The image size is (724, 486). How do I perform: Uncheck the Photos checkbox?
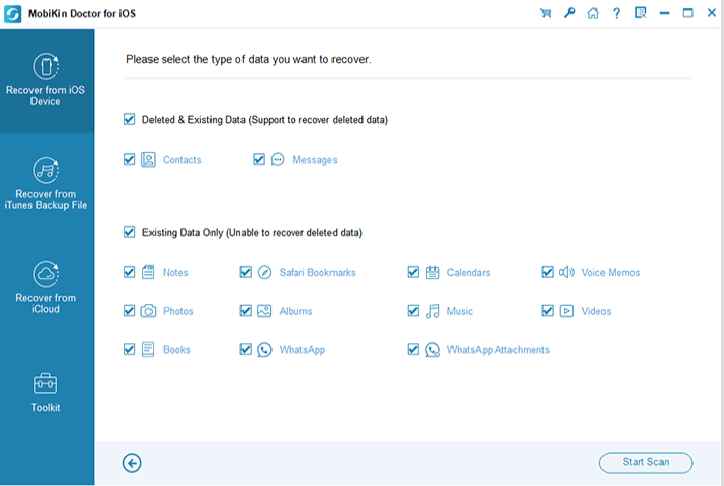(129, 311)
